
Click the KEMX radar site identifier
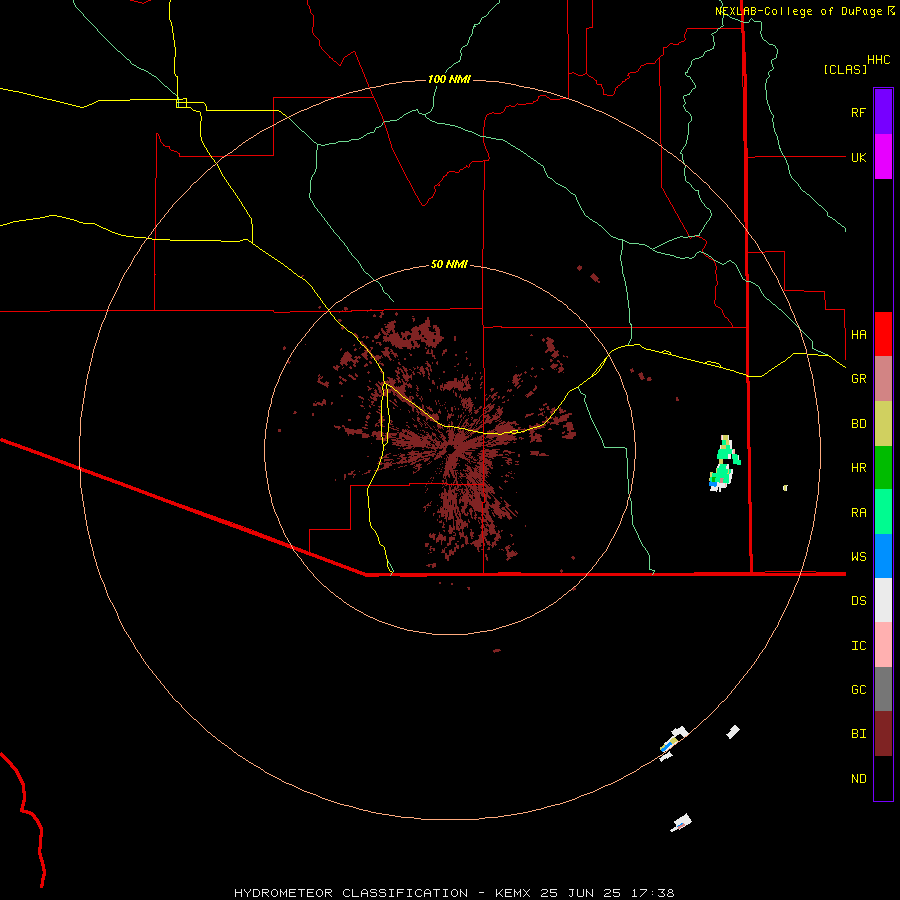513,893
